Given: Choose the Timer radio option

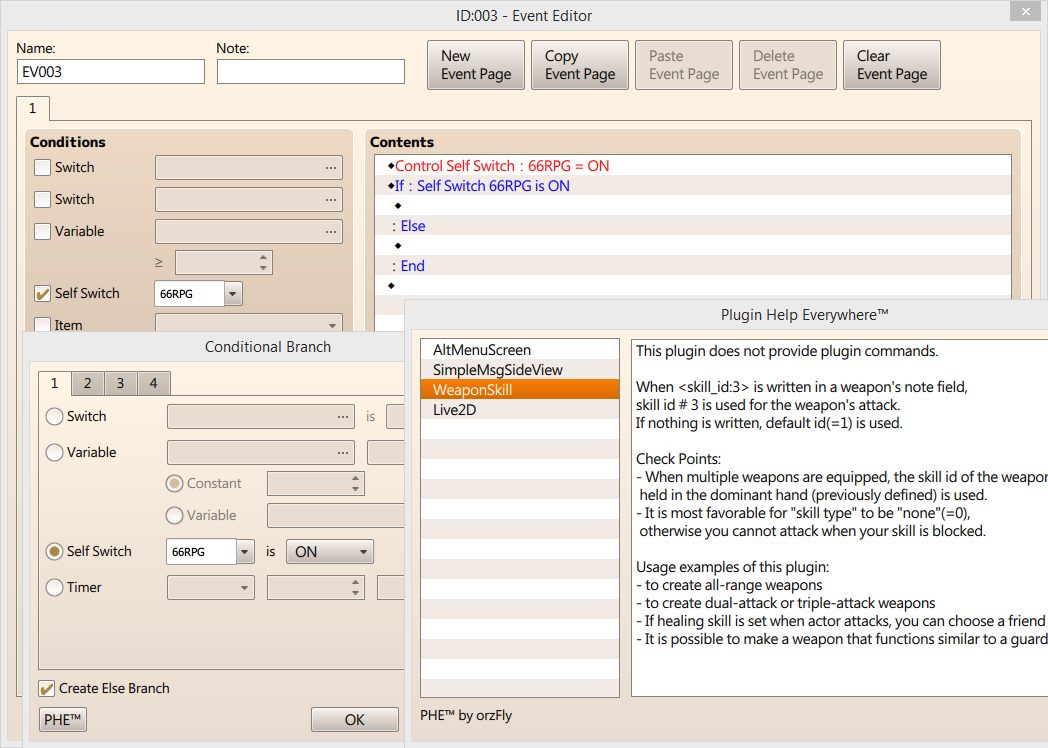Looking at the screenshot, I should (54, 588).
